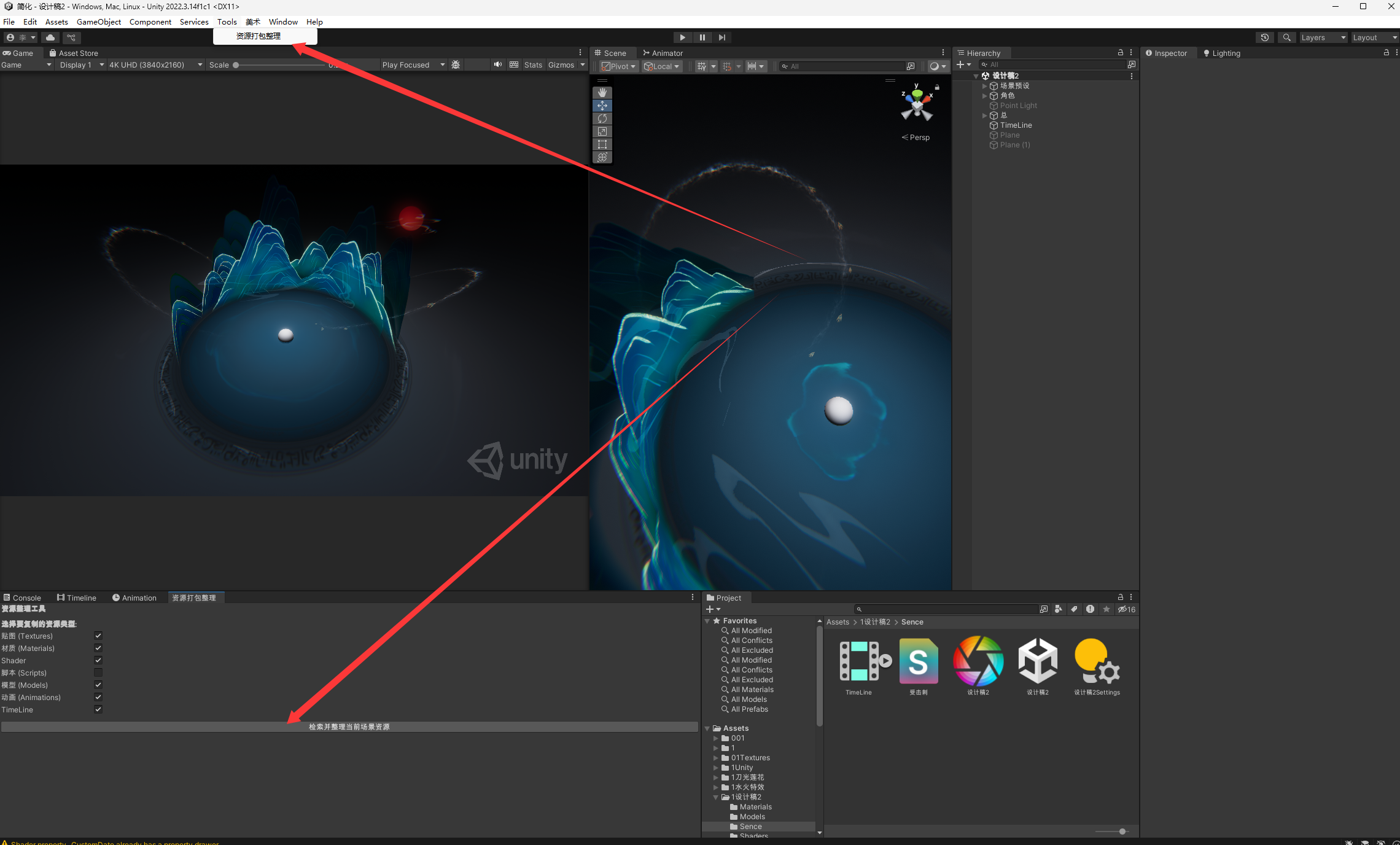This screenshot has height=845, width=1400.
Task: Click the orientation gizmo in Scene view
Action: pos(917,104)
